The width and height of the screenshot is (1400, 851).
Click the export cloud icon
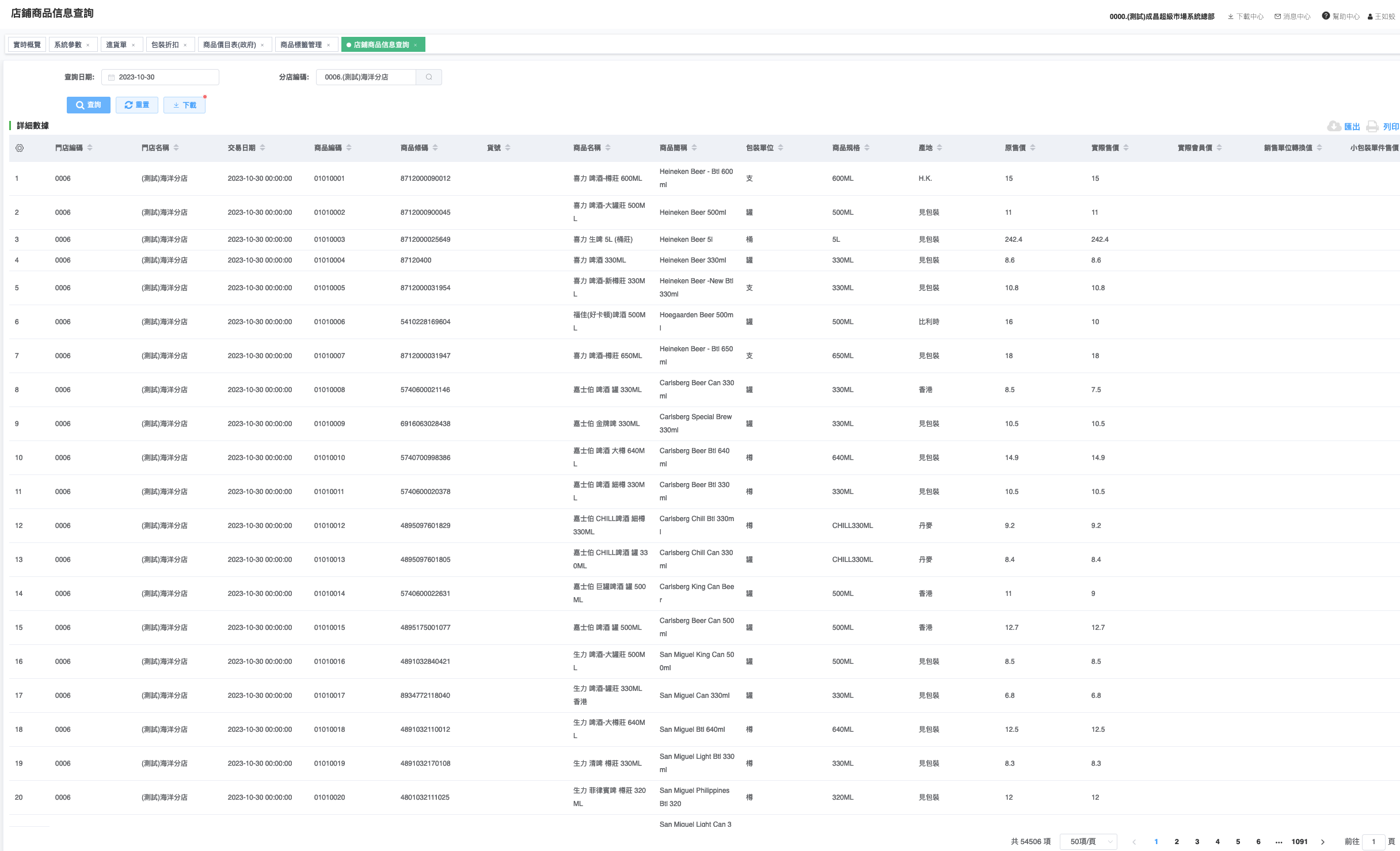point(1334,126)
